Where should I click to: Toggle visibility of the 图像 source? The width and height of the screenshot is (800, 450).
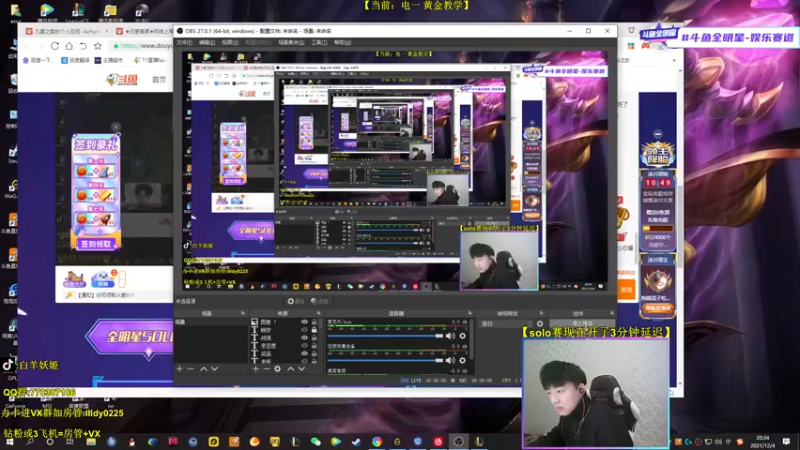(x=304, y=322)
